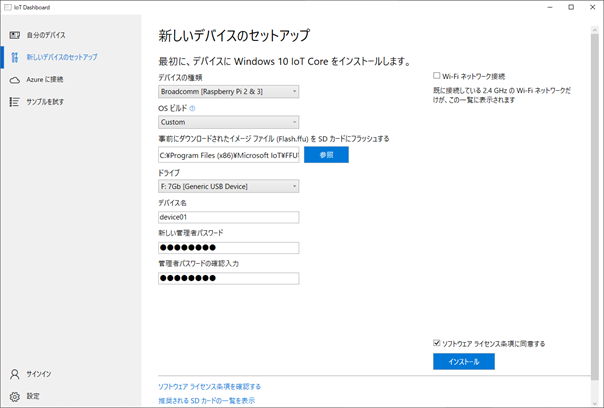Expand the OS build Custom dropdown
This screenshot has width=604, height=408.
(228, 122)
